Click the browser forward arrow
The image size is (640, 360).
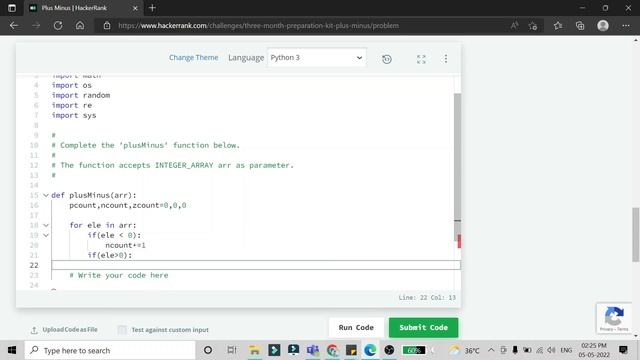click(x=36, y=25)
